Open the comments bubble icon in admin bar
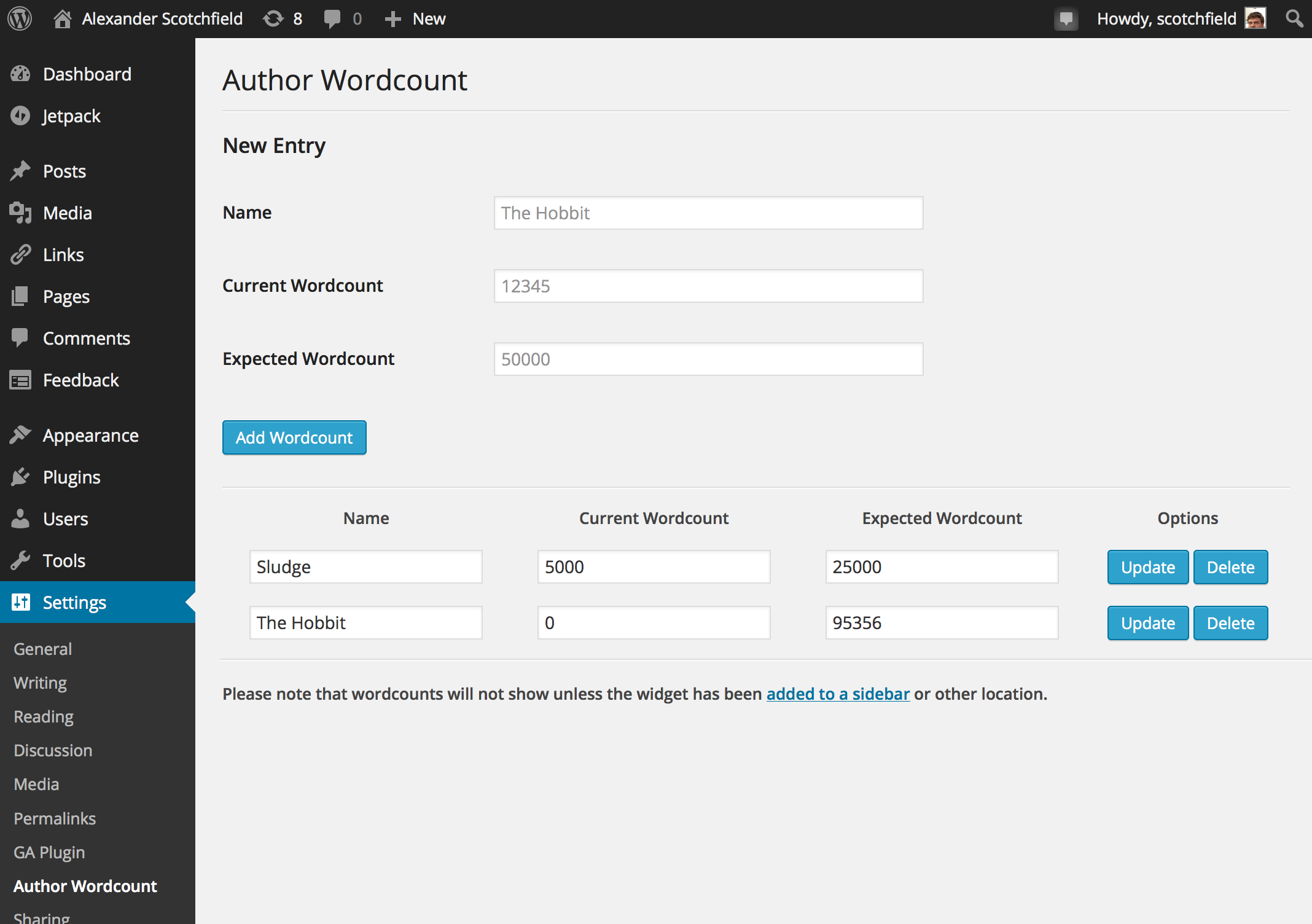1312x924 pixels. click(x=332, y=19)
